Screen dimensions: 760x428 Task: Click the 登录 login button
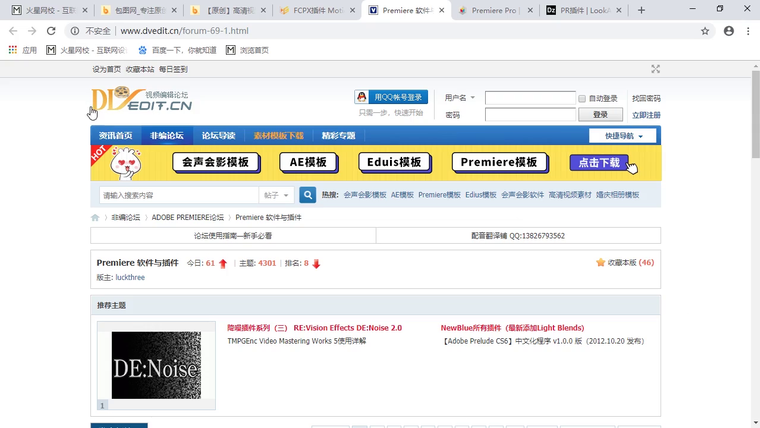coord(600,115)
